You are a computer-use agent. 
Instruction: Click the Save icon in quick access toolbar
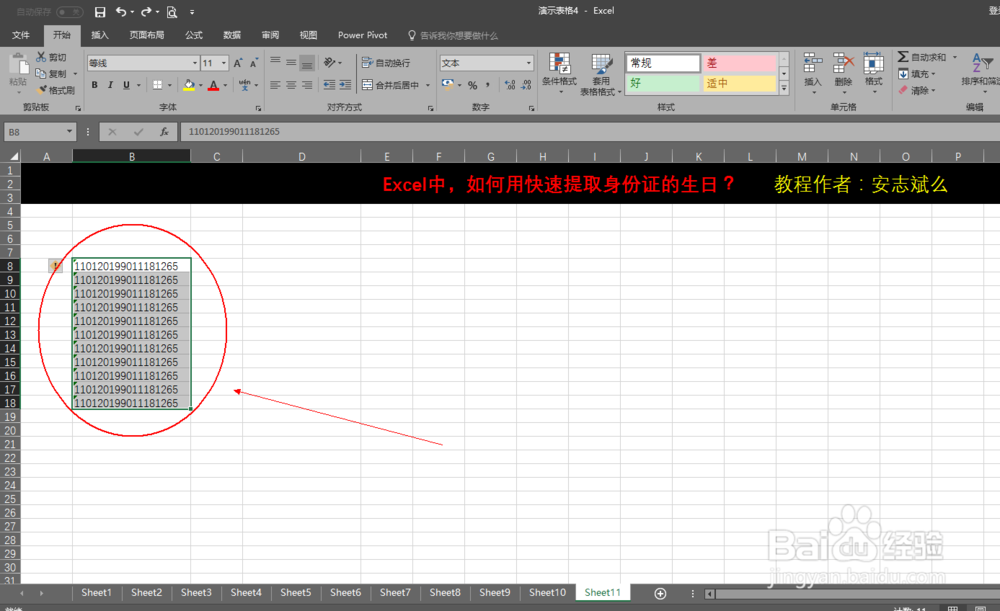(x=99, y=11)
